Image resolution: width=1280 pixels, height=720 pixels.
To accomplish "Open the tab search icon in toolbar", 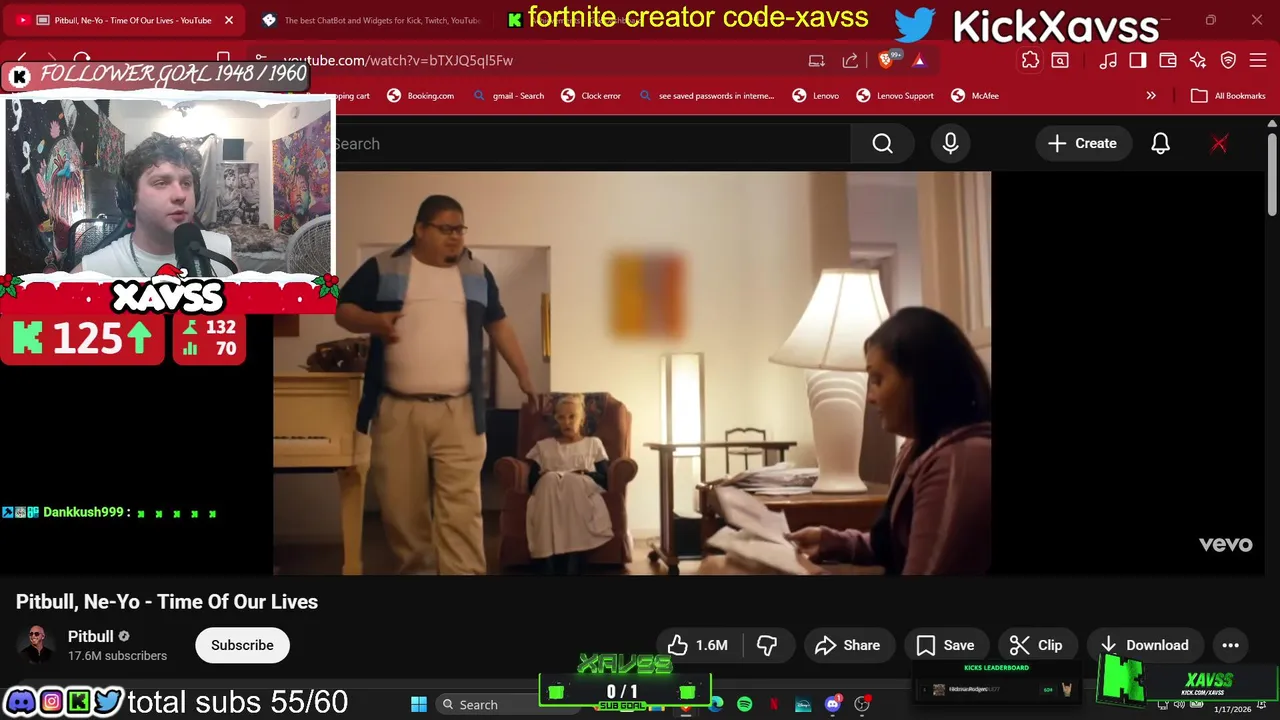I will pos(1060,60).
